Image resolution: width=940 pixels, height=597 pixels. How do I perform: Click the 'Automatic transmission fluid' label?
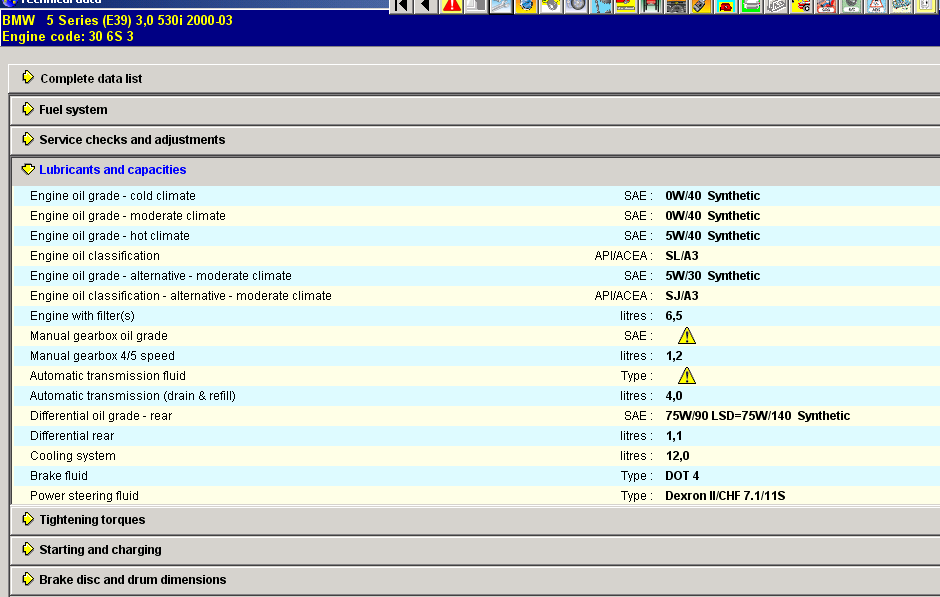(x=108, y=376)
